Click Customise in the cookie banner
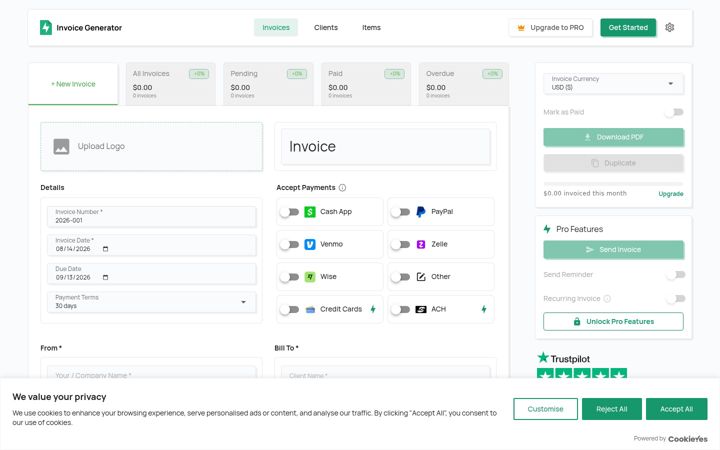Screen dimensions: 720x450 click(545, 409)
